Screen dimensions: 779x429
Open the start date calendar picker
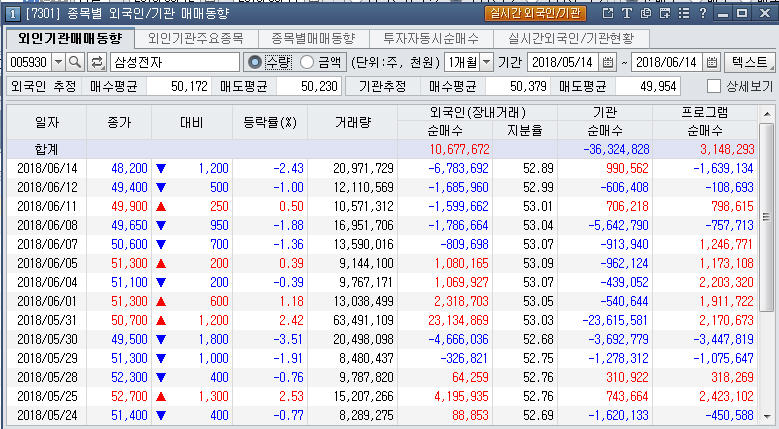coord(607,62)
